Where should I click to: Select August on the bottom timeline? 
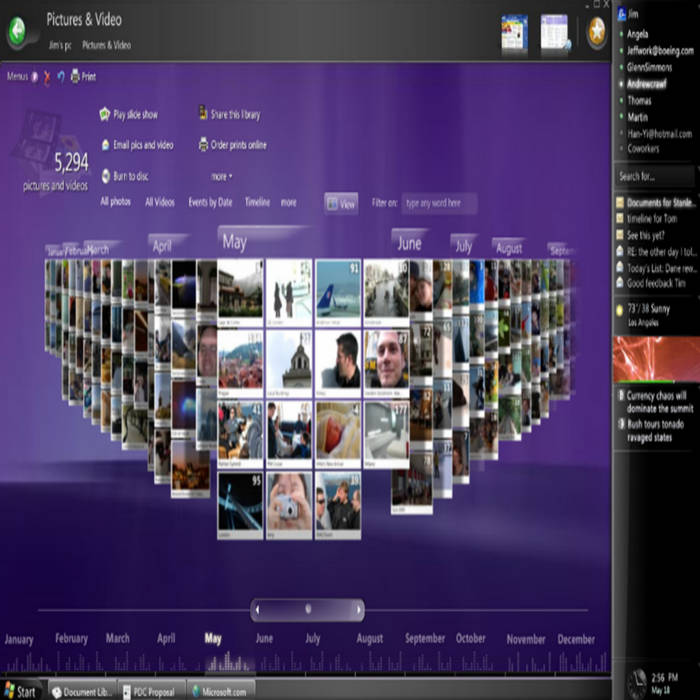pos(369,639)
